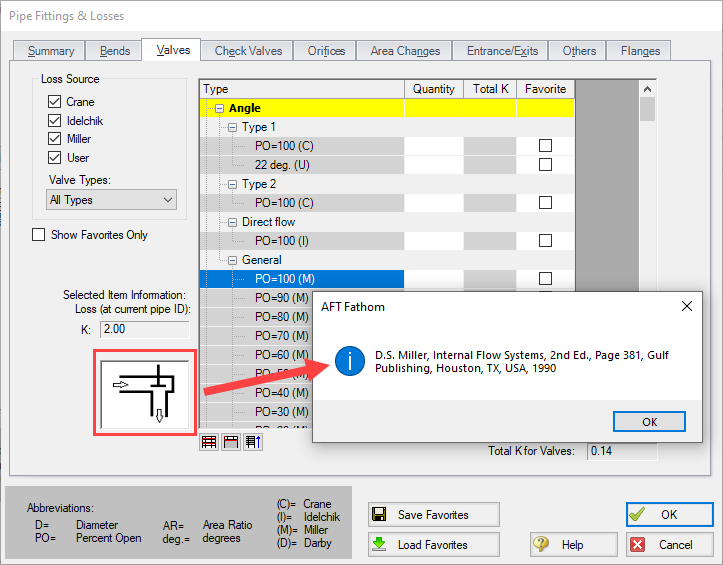This screenshot has height=565, width=723.
Task: Click the Total K for Valves field
Action: pos(622,451)
